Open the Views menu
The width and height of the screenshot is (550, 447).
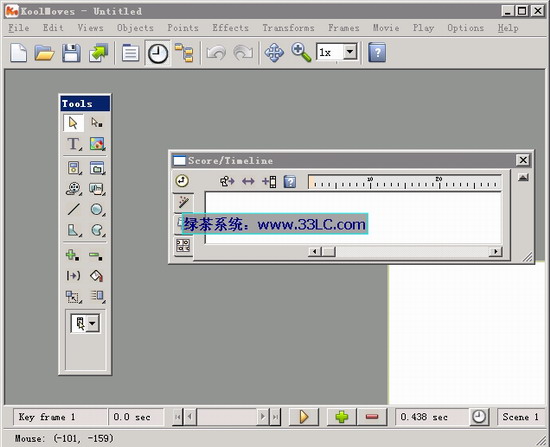[x=90, y=28]
